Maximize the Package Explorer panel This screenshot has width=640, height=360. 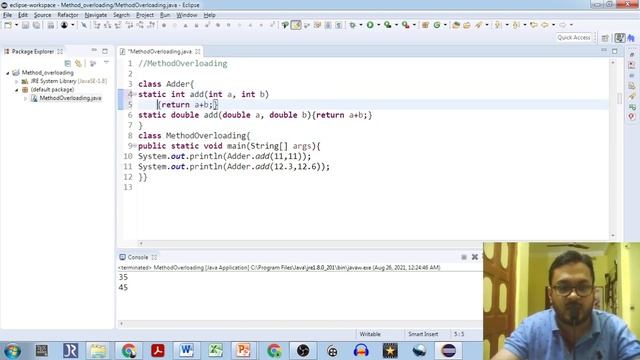click(x=105, y=51)
